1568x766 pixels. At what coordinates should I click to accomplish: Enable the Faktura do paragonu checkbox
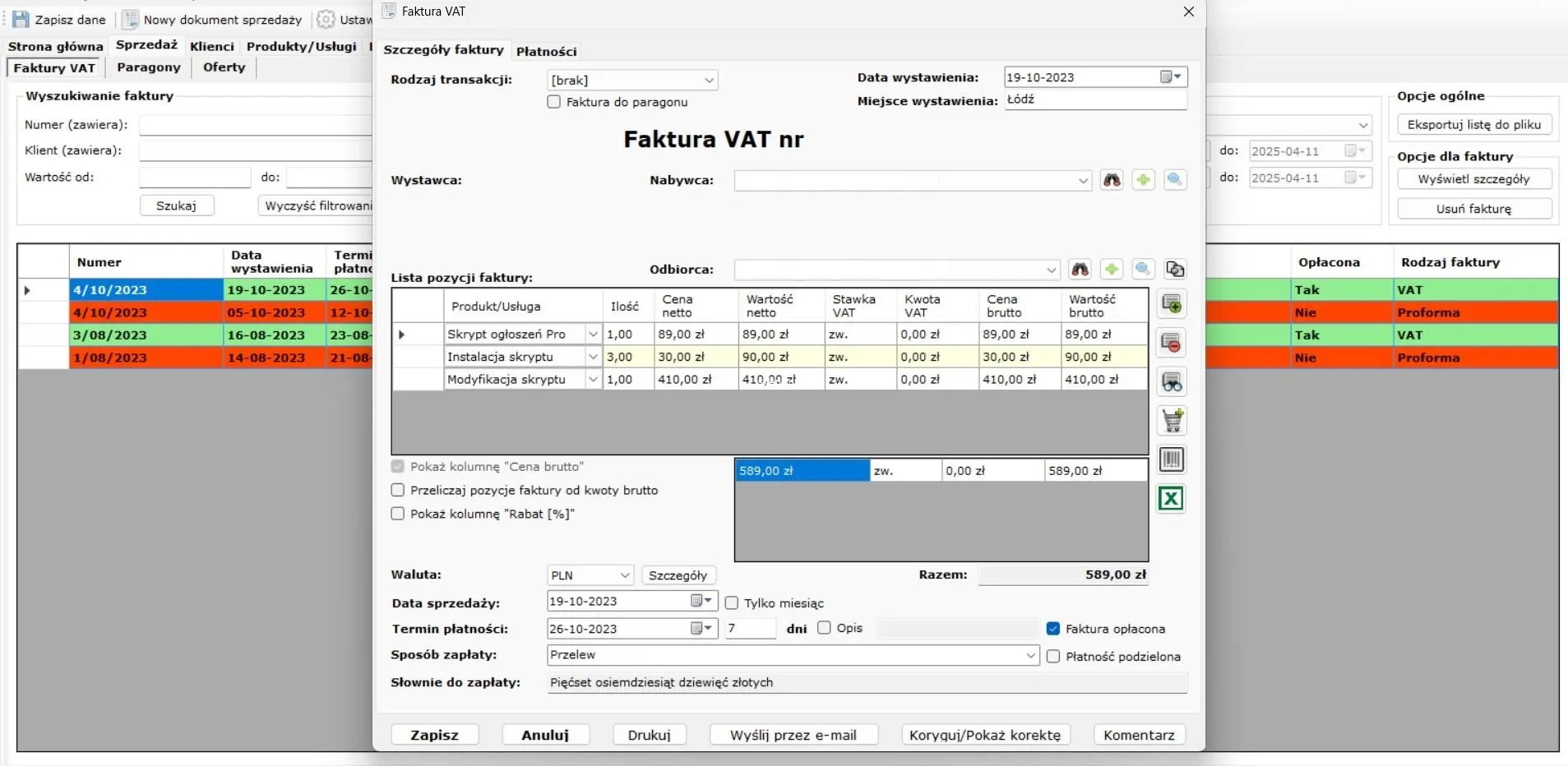tap(554, 102)
